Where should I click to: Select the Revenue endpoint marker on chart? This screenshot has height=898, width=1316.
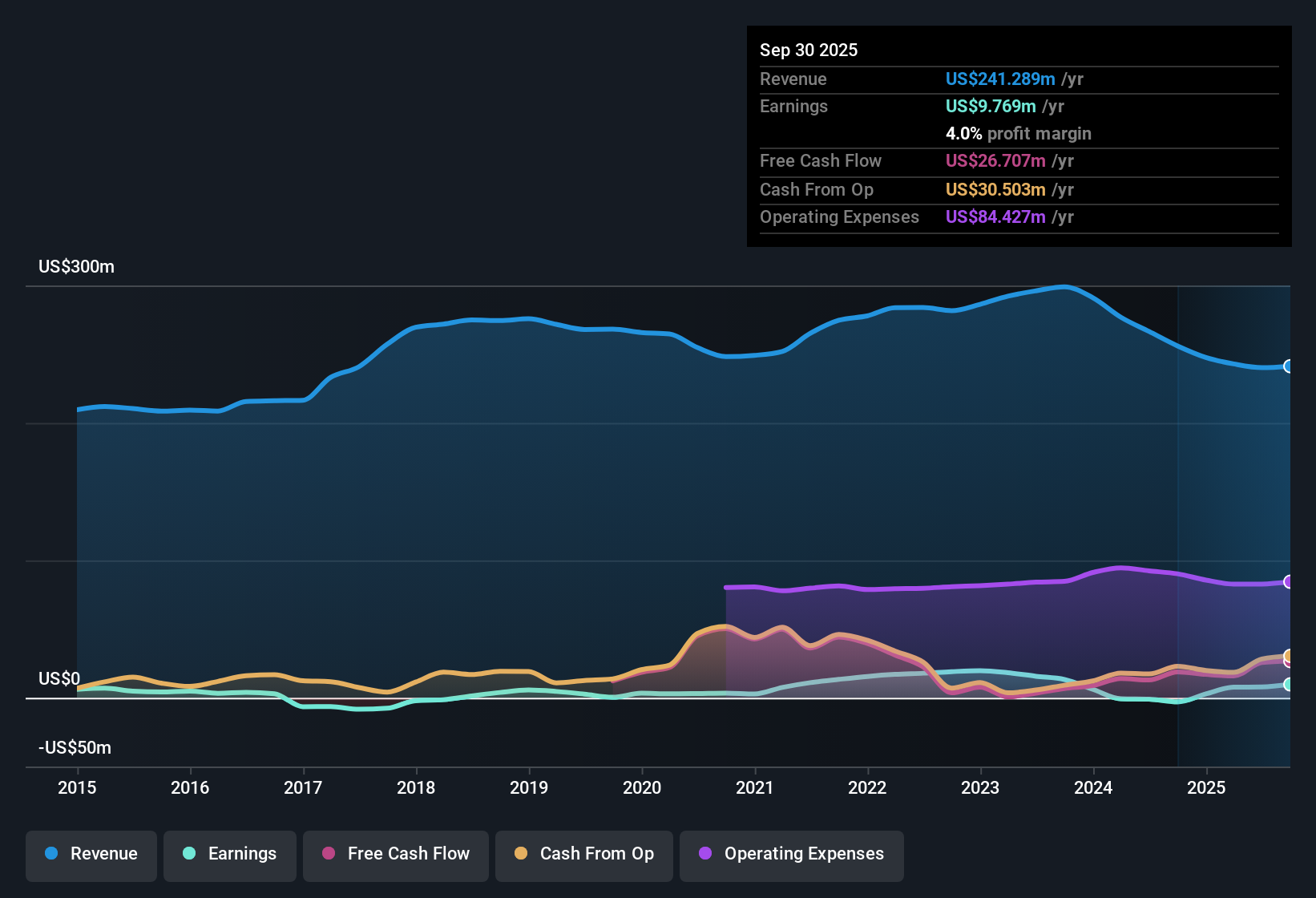(x=1289, y=366)
